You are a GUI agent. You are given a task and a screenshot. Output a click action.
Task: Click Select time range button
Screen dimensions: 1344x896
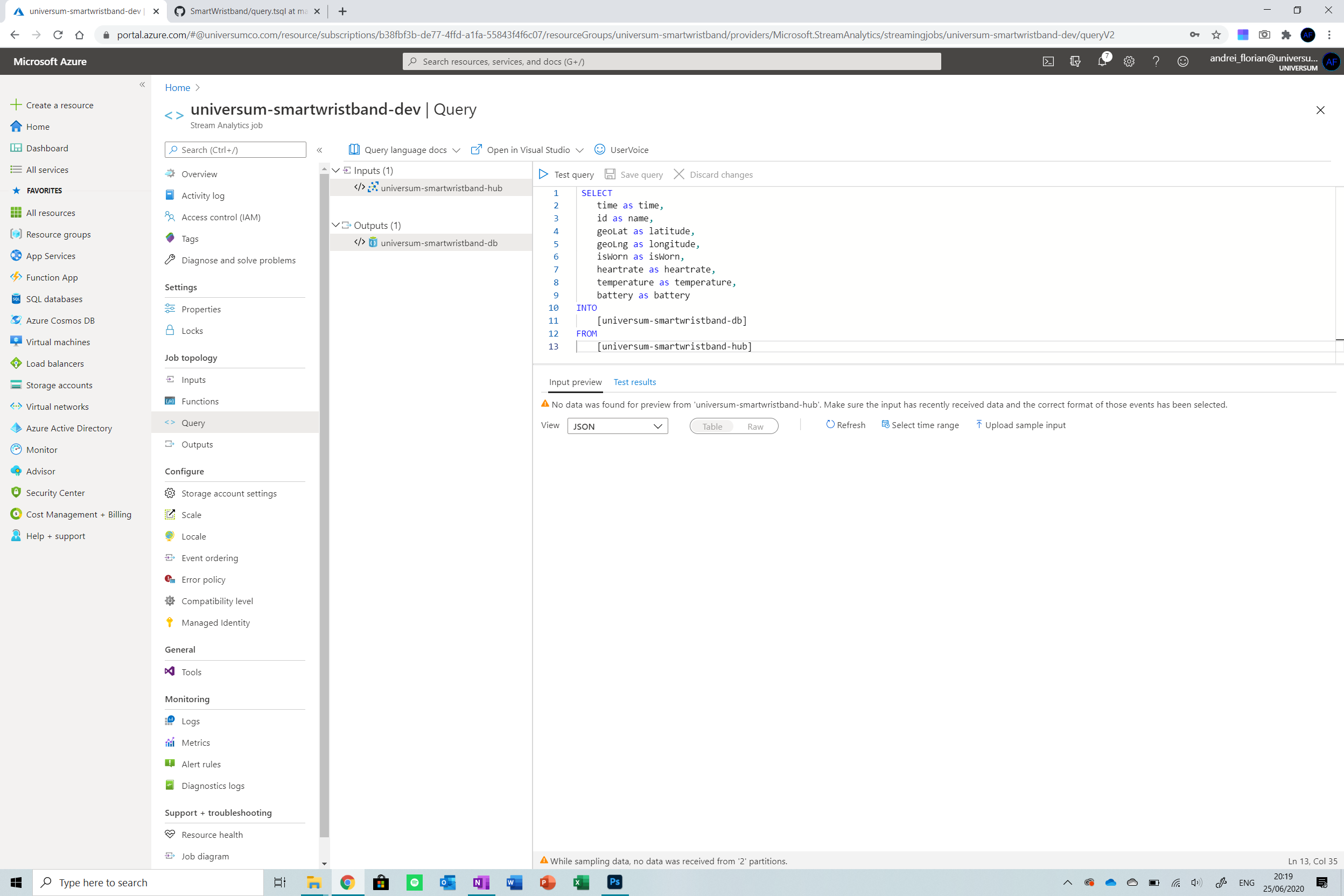(x=920, y=425)
